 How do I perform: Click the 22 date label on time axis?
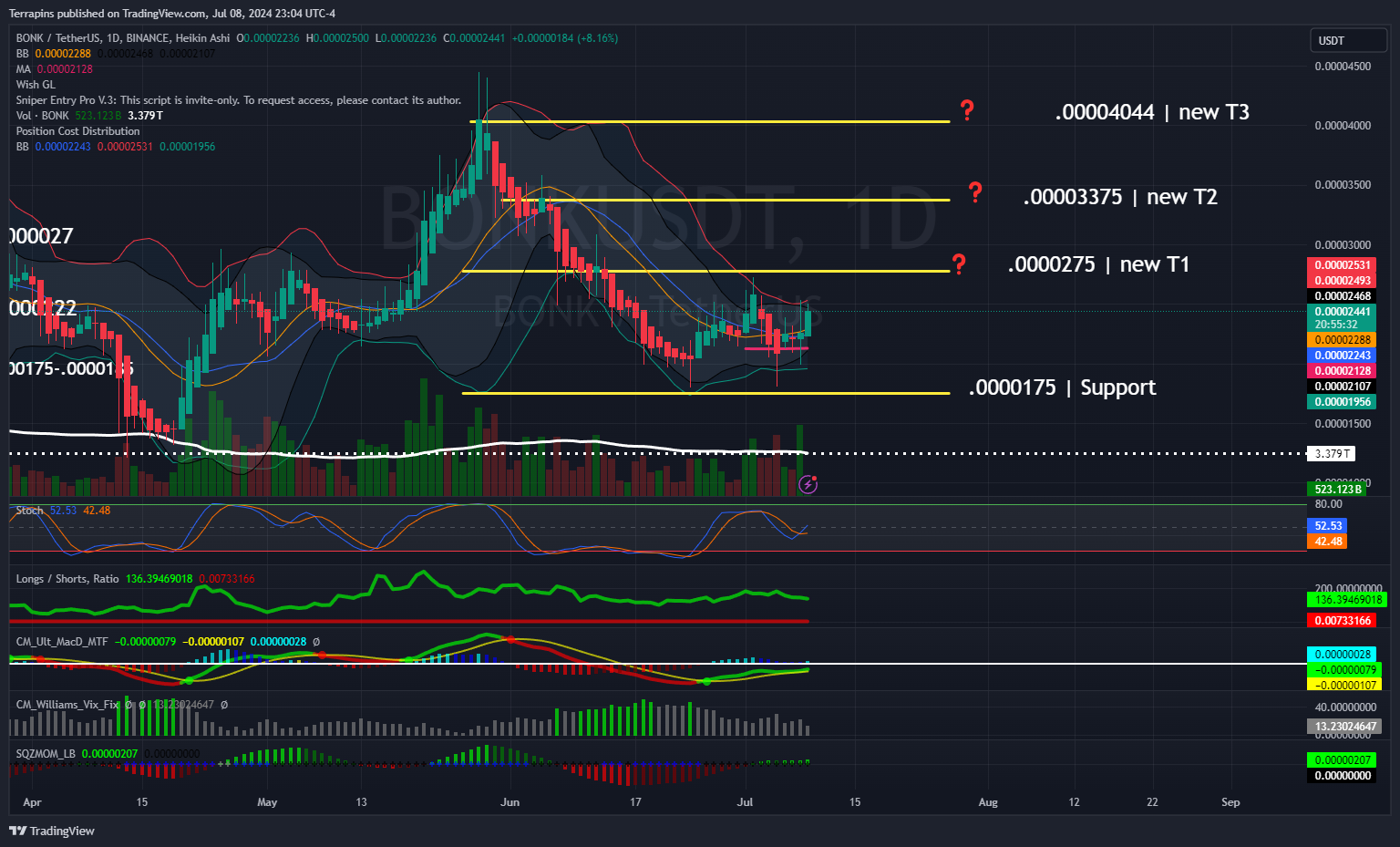pos(1152,802)
